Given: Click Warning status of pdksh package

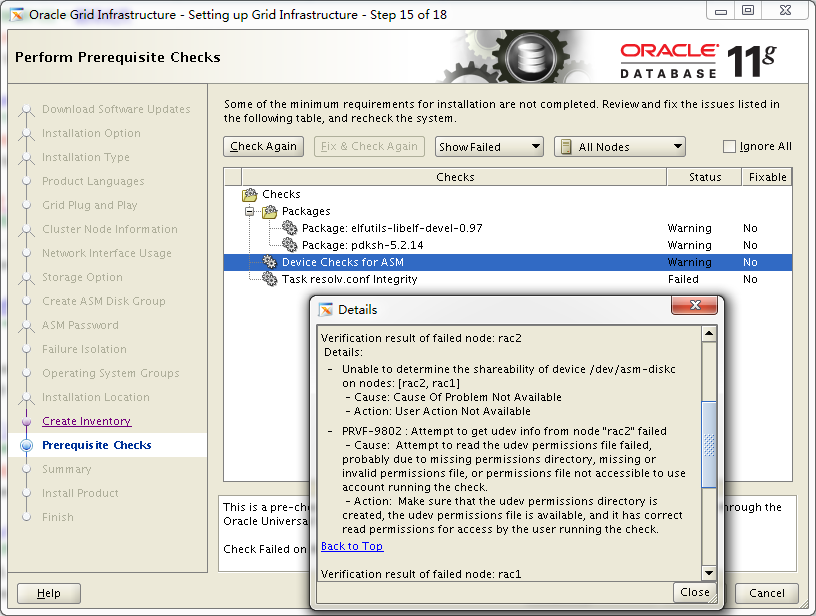Looking at the screenshot, I should click(689, 245).
